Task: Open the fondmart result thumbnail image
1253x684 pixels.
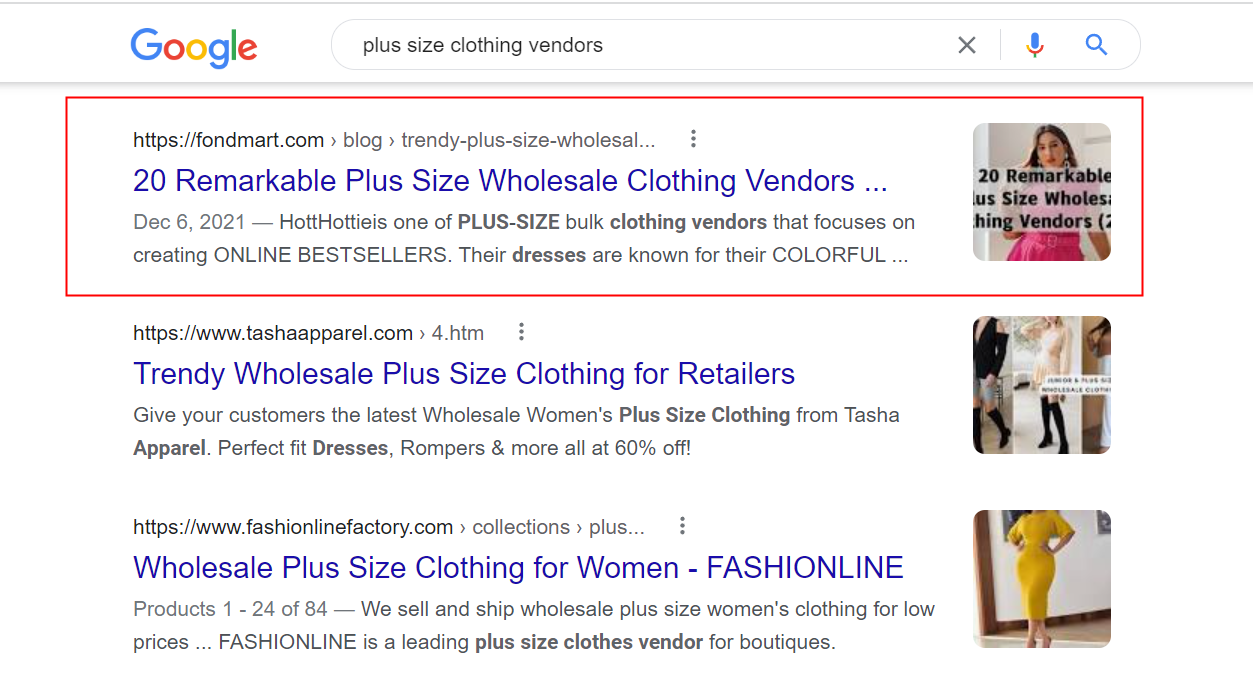Action: (x=1041, y=192)
